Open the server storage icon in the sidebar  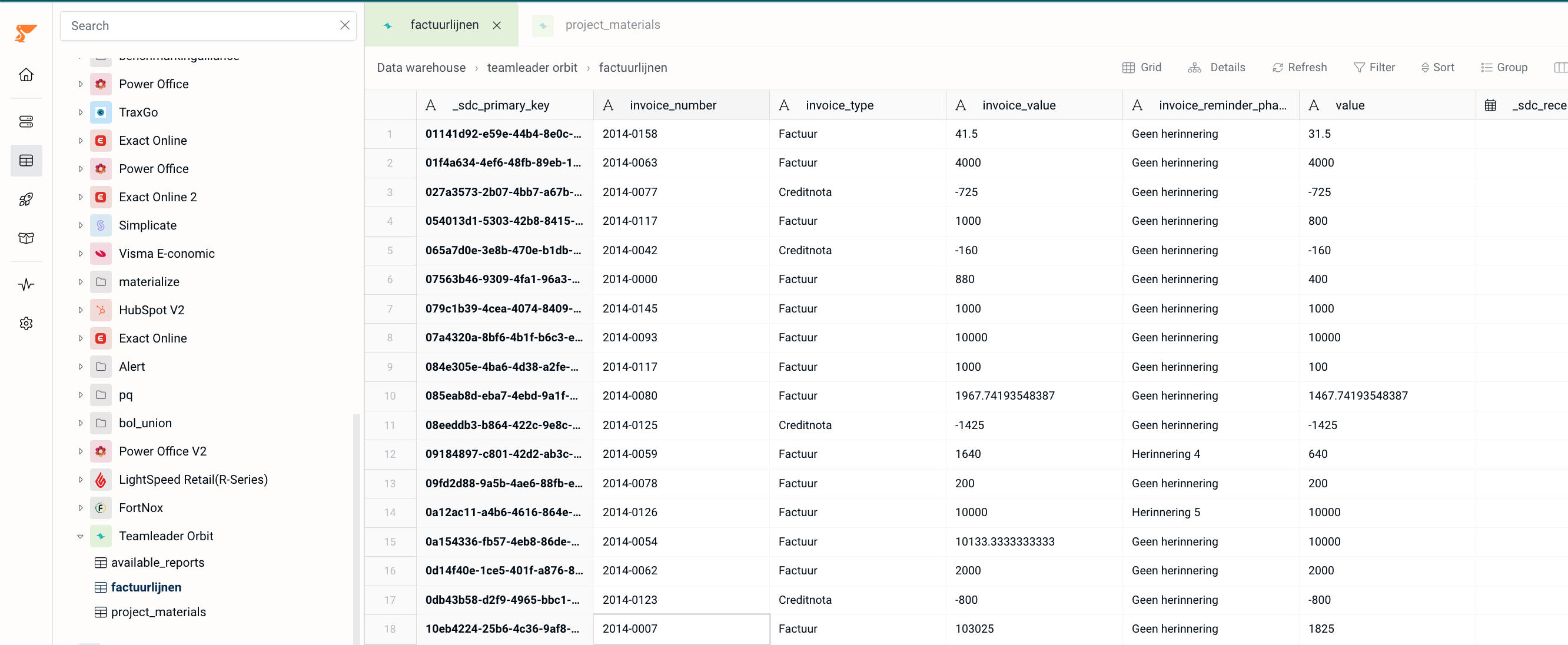point(26,122)
